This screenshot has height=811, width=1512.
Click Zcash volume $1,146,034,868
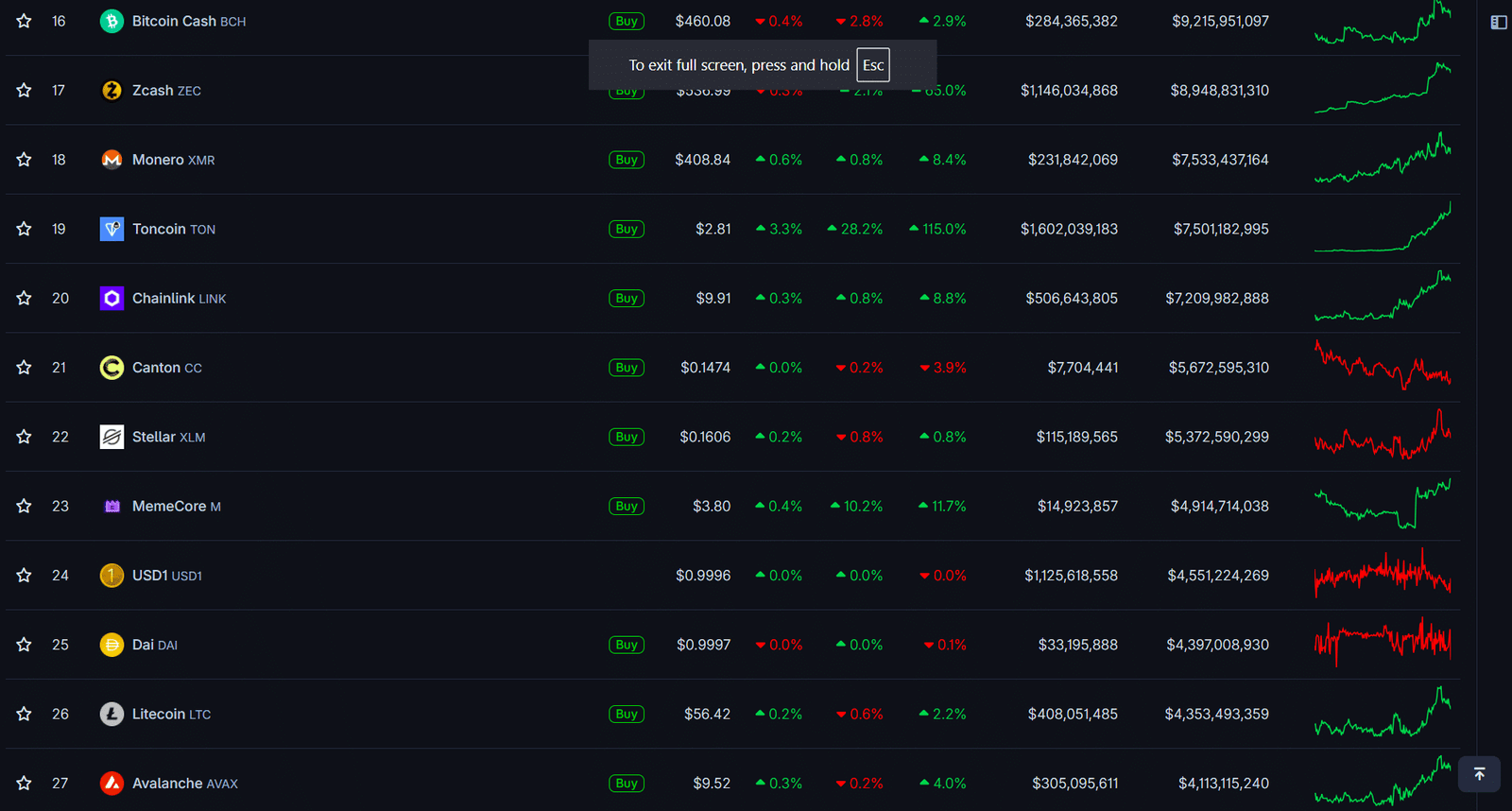point(1069,90)
